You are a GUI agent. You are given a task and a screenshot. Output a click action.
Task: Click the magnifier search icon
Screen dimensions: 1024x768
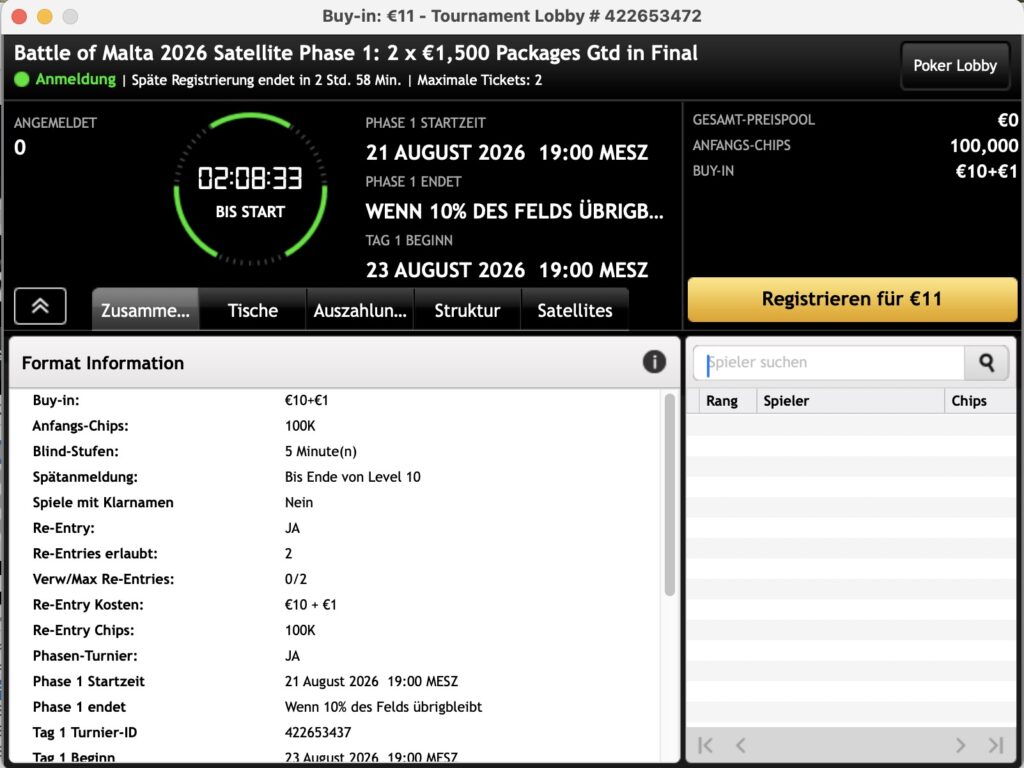986,362
